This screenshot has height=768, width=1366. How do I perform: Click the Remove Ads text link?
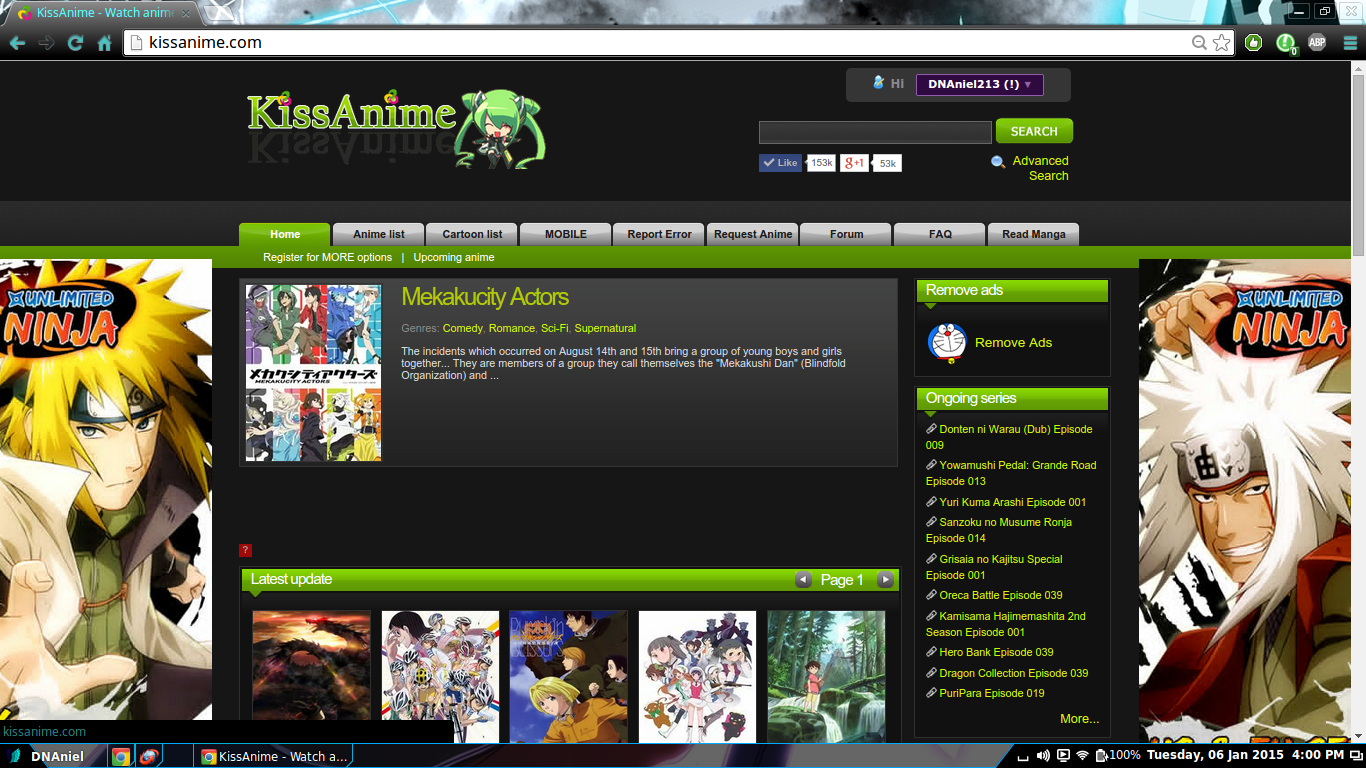[1013, 342]
